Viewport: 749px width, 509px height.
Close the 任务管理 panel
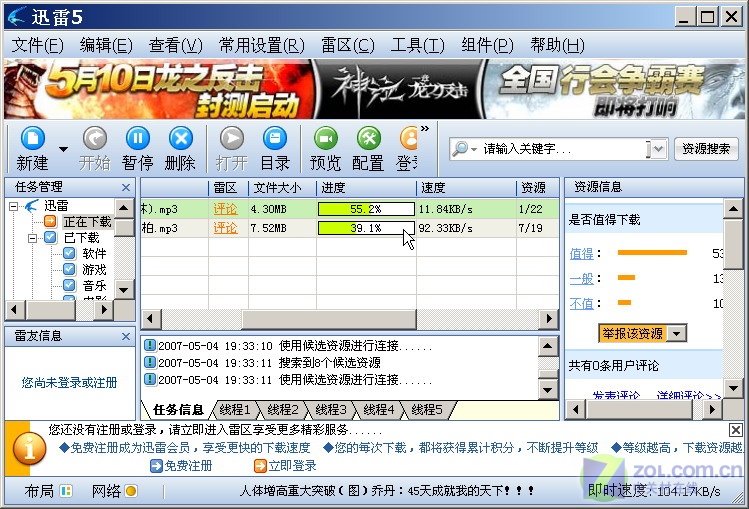coord(126,187)
